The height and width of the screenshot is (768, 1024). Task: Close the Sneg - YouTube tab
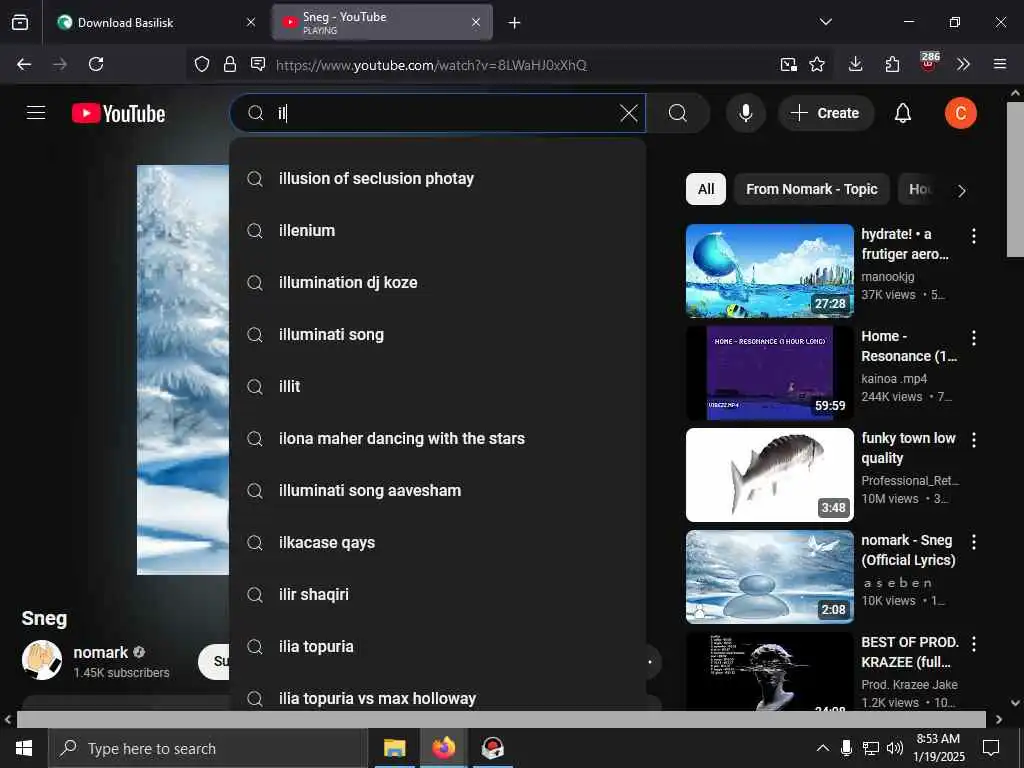(476, 23)
